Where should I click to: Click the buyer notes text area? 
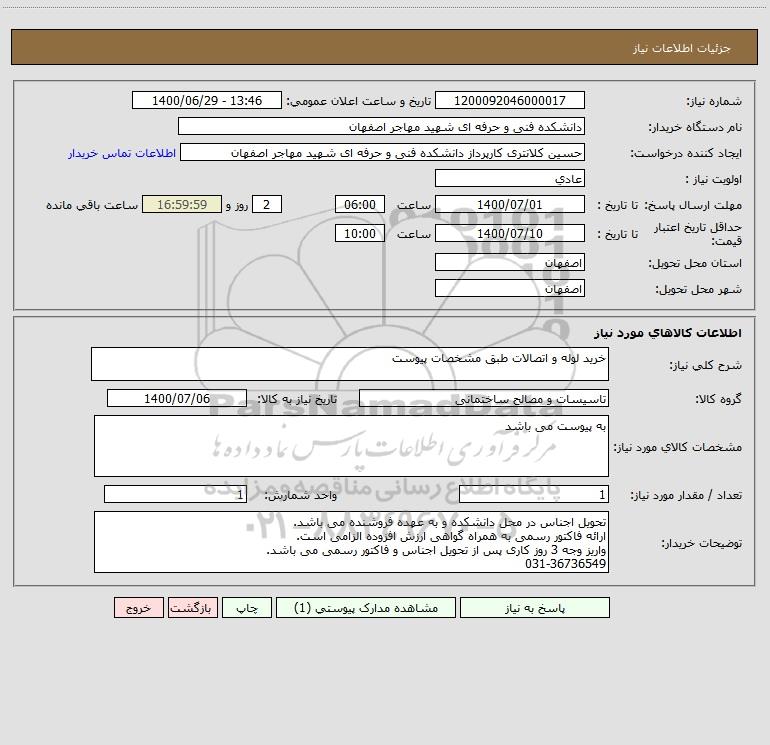point(351,542)
